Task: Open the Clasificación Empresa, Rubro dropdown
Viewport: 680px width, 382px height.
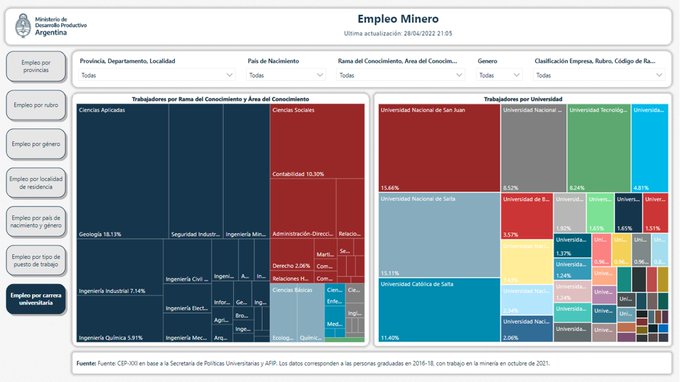Action: 599,75
